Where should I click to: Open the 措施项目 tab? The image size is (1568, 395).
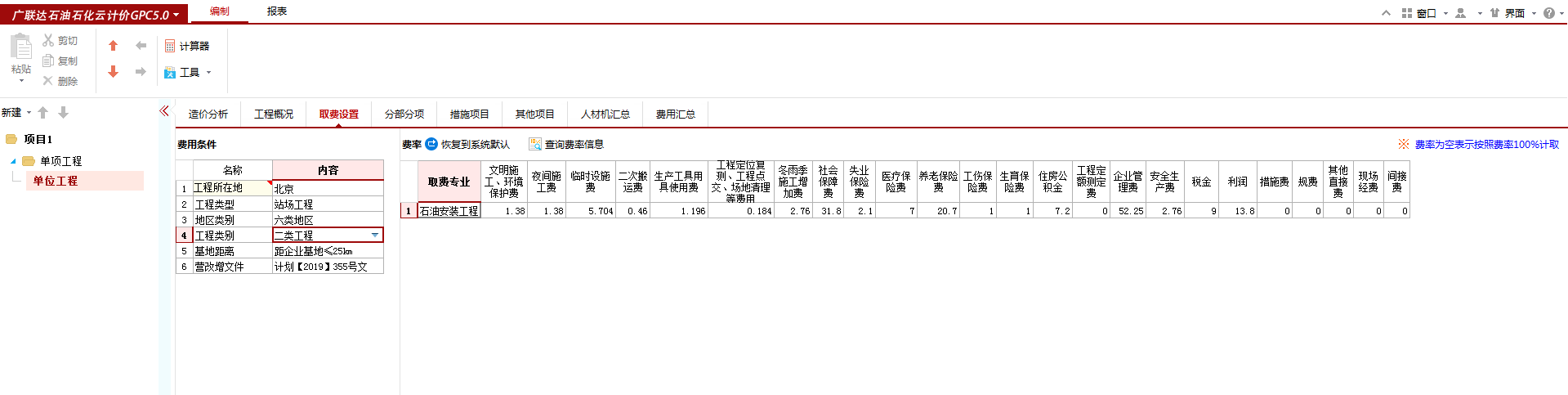tap(470, 114)
